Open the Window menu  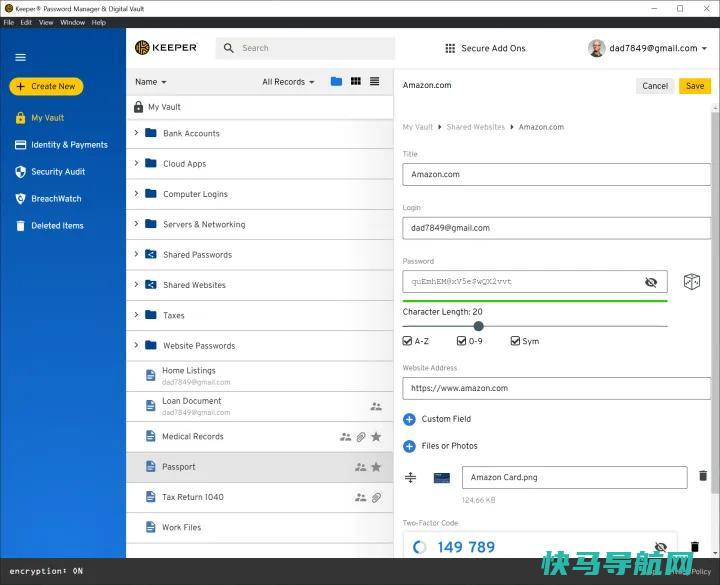coord(73,22)
